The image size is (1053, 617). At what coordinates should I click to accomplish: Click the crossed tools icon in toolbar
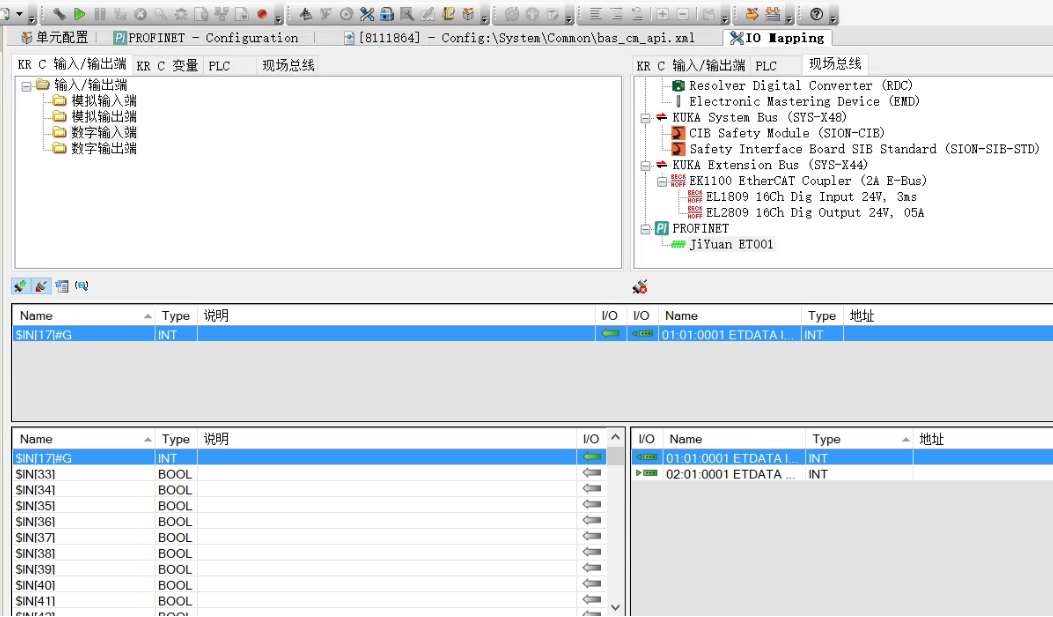click(x=366, y=14)
